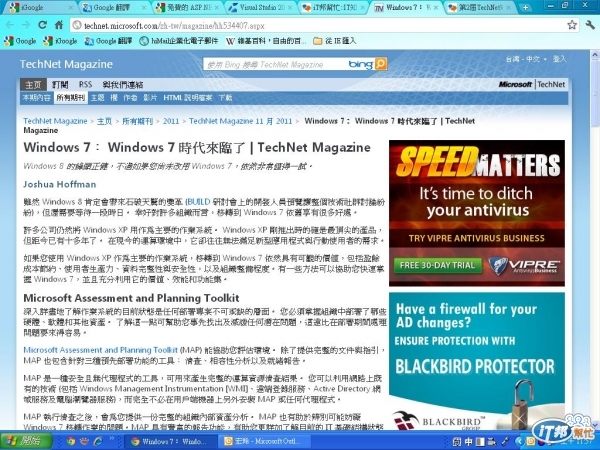600x450 pixels.
Task: Open the Google bookmark in bookmarks bar
Action: (20, 41)
